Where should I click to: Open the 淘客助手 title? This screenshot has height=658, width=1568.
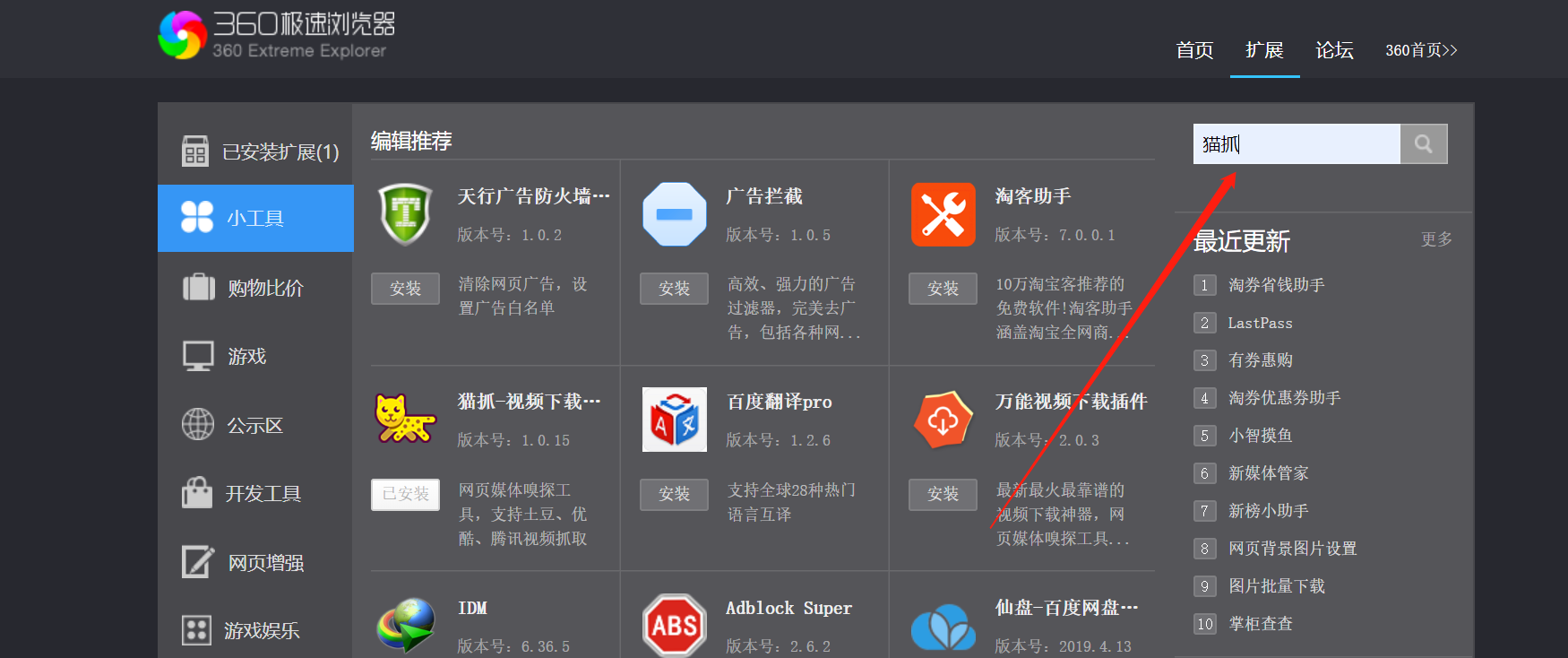(1033, 196)
